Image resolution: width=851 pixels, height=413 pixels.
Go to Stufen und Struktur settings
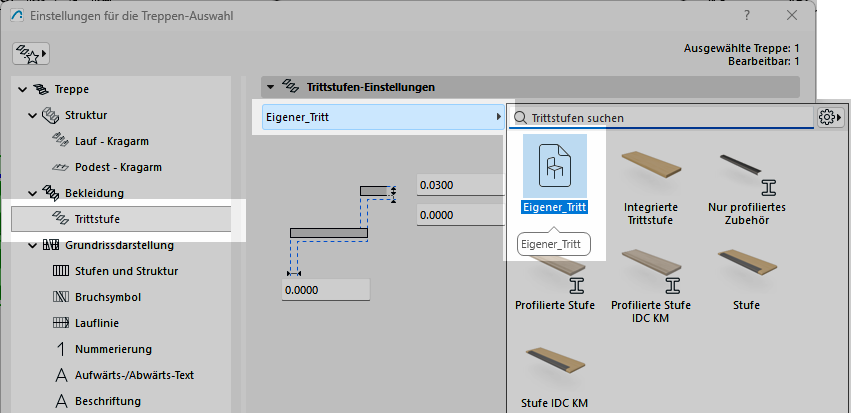pos(126,271)
